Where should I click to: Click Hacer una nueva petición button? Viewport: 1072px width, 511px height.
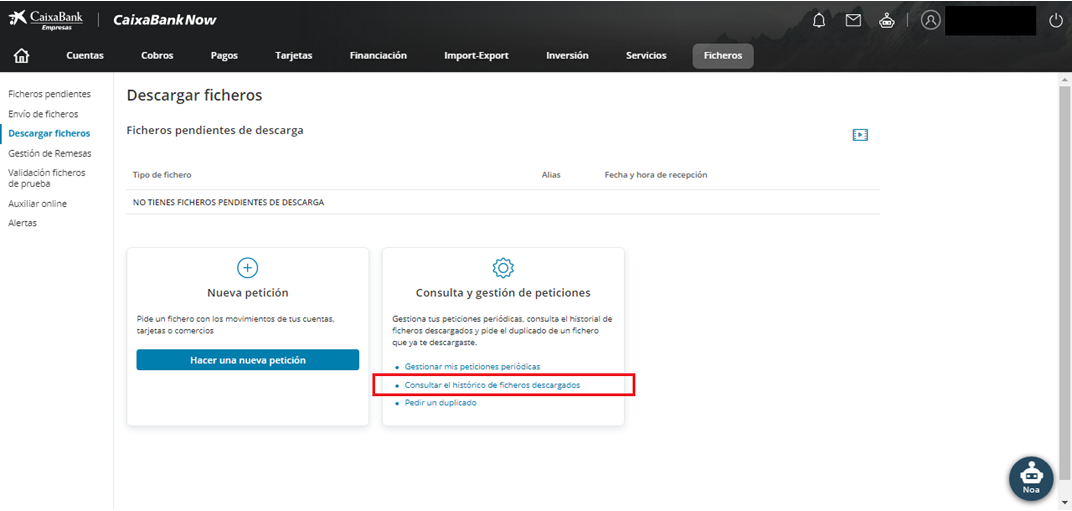(x=247, y=360)
